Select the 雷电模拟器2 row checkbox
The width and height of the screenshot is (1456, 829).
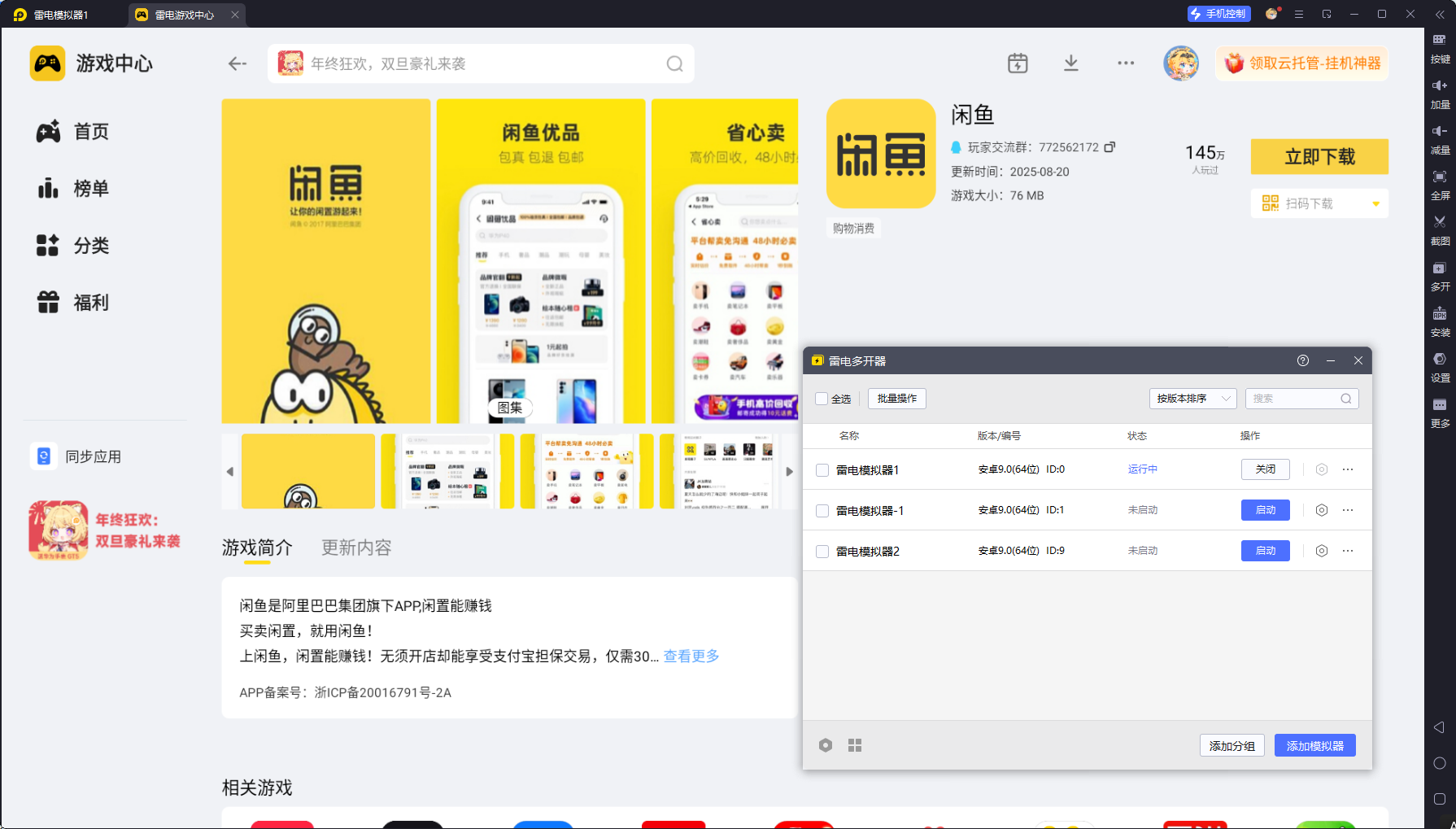(x=822, y=552)
